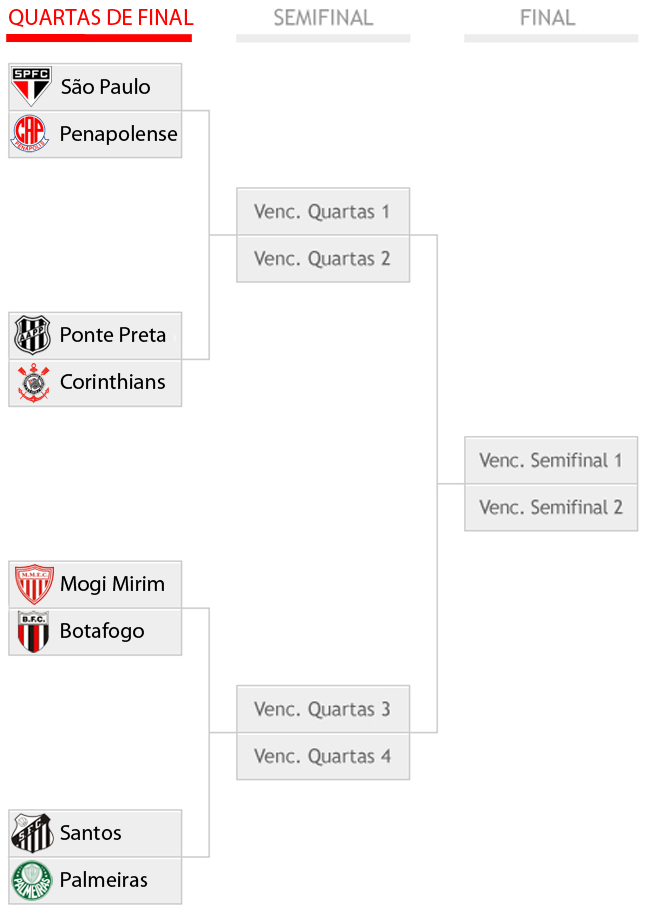
Task: Click the Botafogo B.F.C. crest
Action: pyautogui.click(x=33, y=632)
